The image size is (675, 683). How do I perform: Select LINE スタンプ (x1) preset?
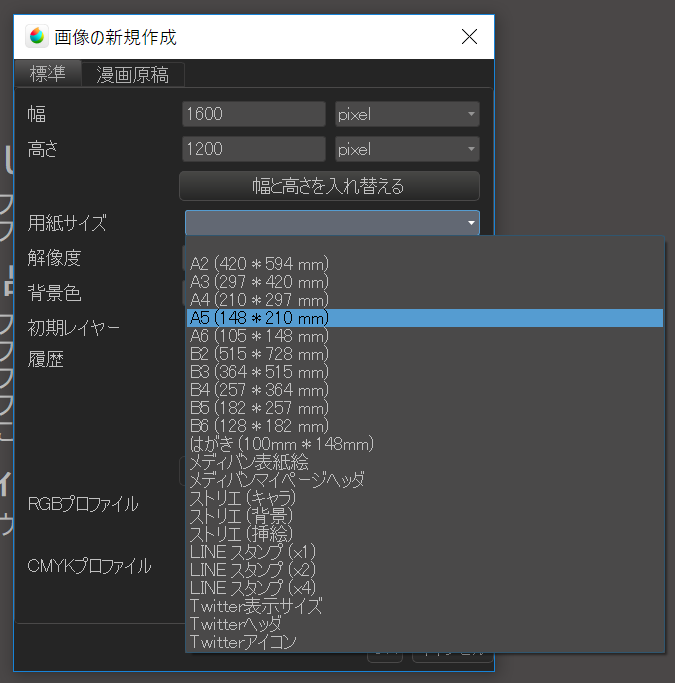pos(425,552)
